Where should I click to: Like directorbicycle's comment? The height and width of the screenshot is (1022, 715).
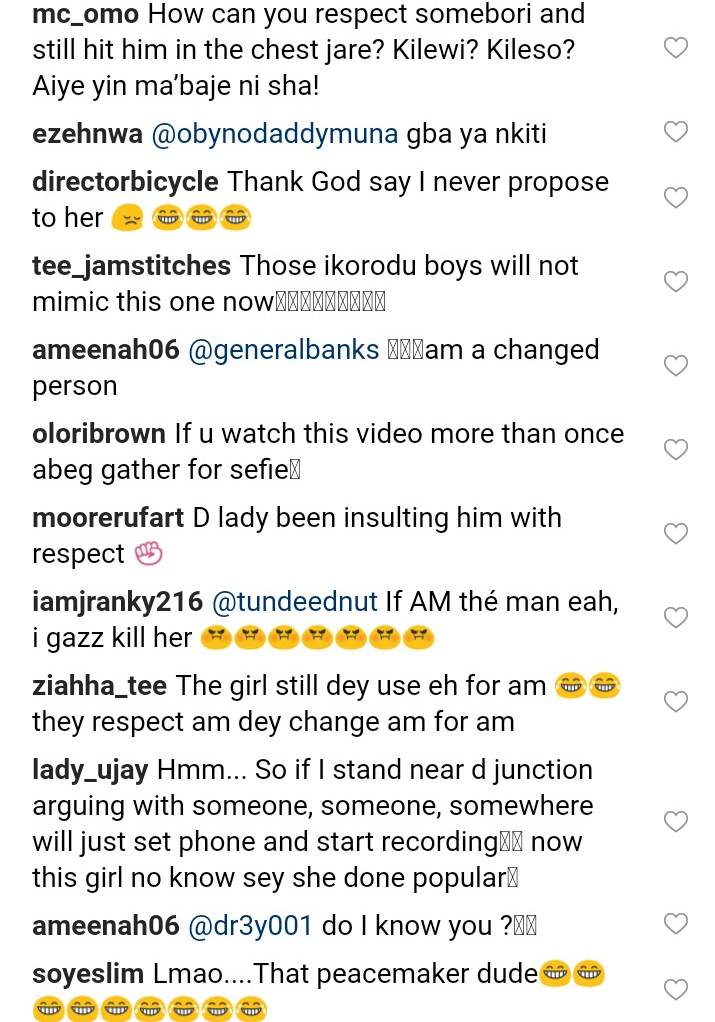coord(676,198)
